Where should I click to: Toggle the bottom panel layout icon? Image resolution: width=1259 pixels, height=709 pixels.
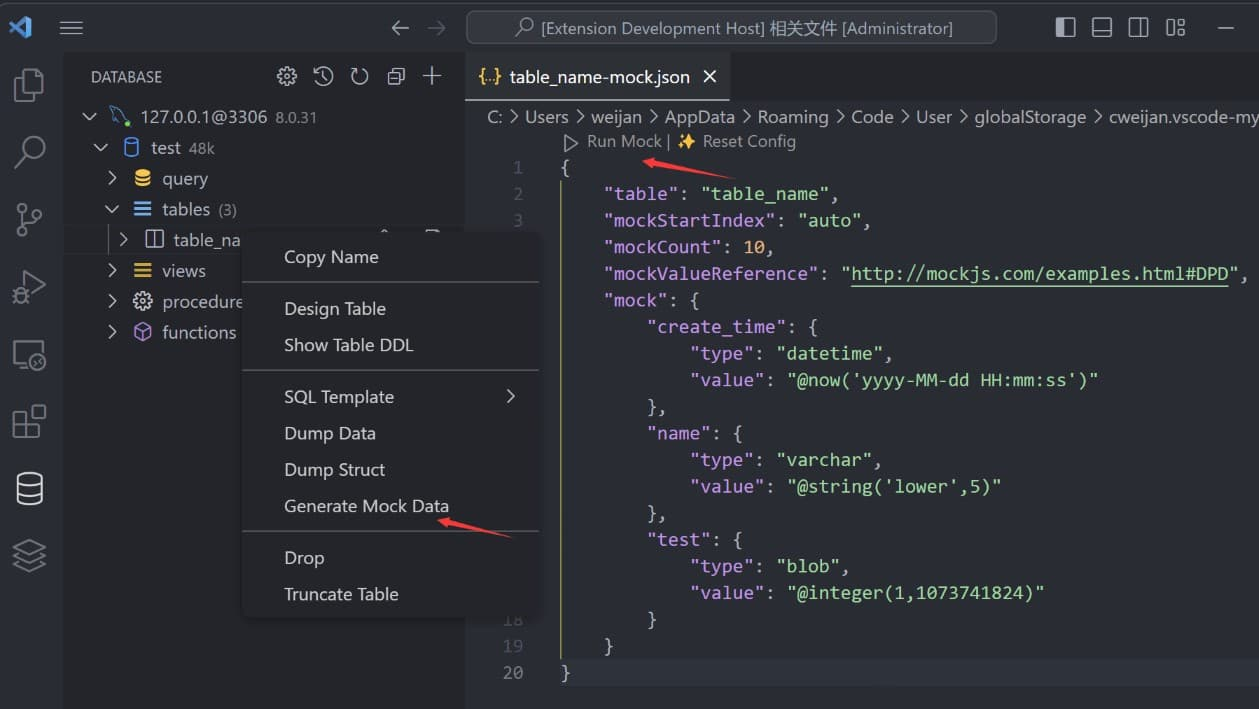(1102, 28)
